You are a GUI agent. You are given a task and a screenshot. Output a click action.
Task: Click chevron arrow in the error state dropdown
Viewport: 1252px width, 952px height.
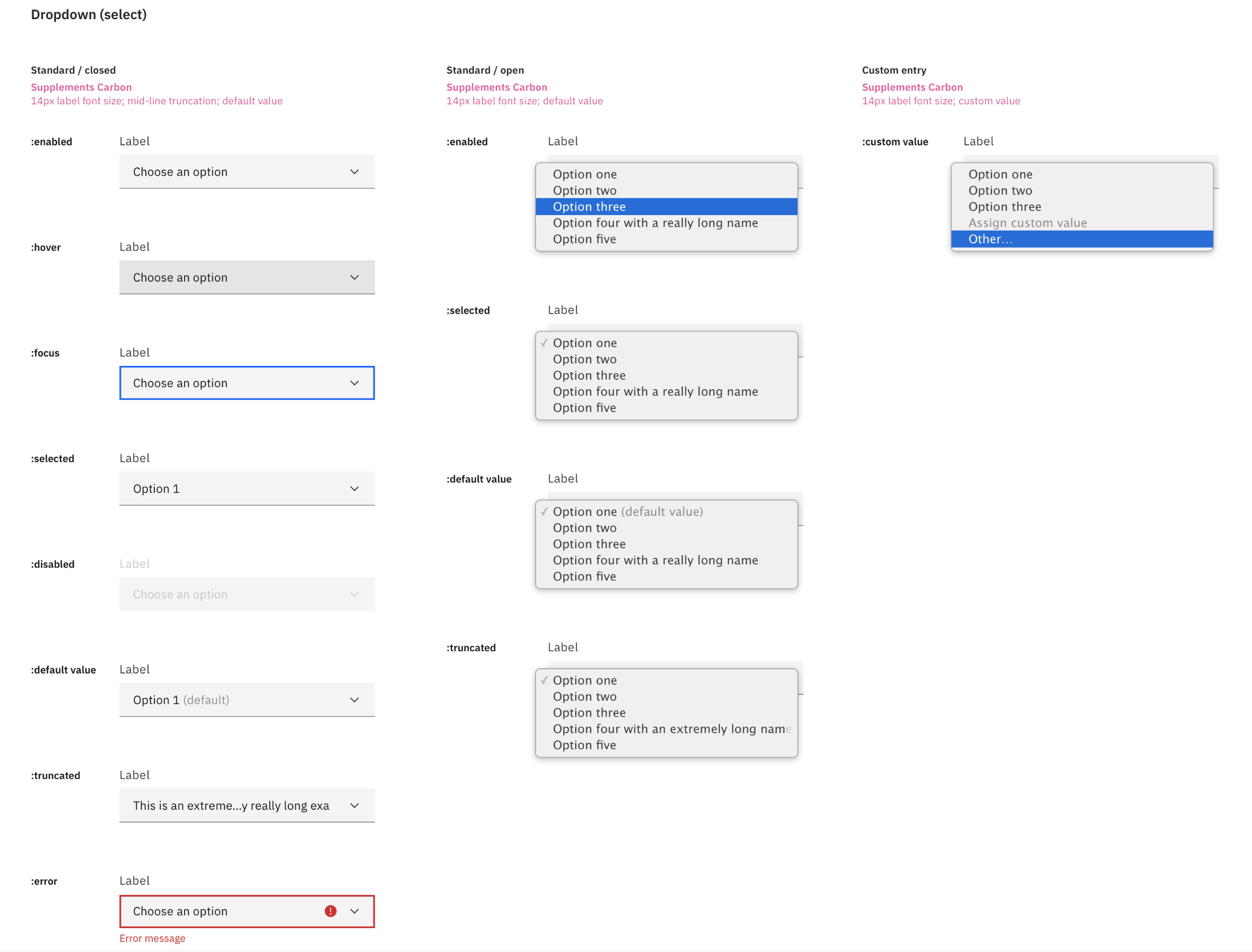(x=354, y=910)
